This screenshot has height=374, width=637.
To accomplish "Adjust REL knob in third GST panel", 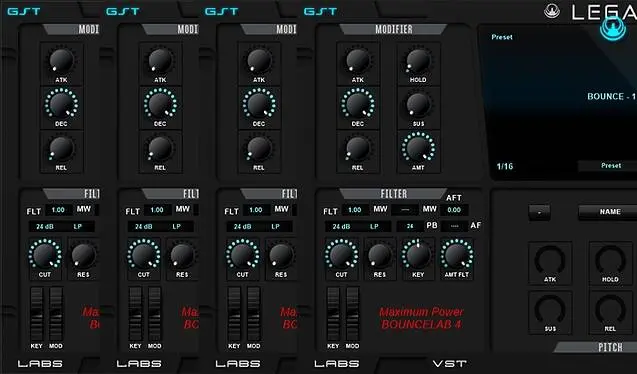I will coord(259,148).
